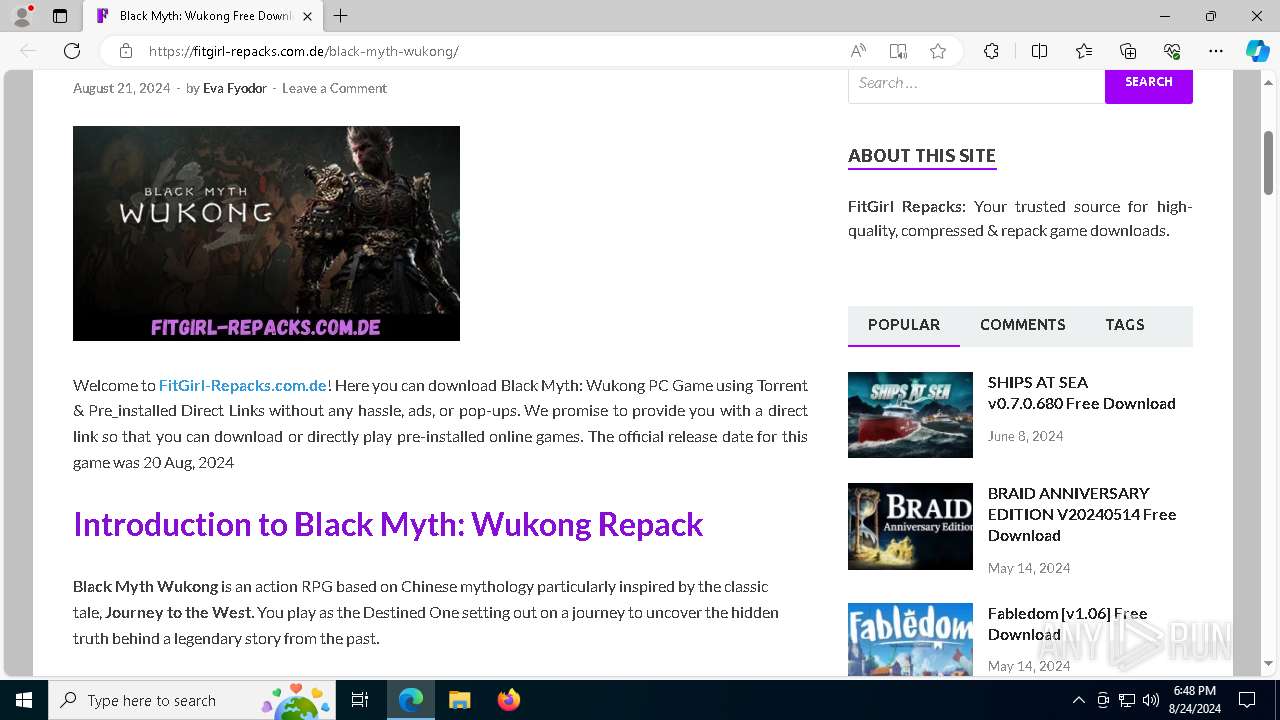
Task: Open Settings and more ellipsis menu
Action: 1216,51
